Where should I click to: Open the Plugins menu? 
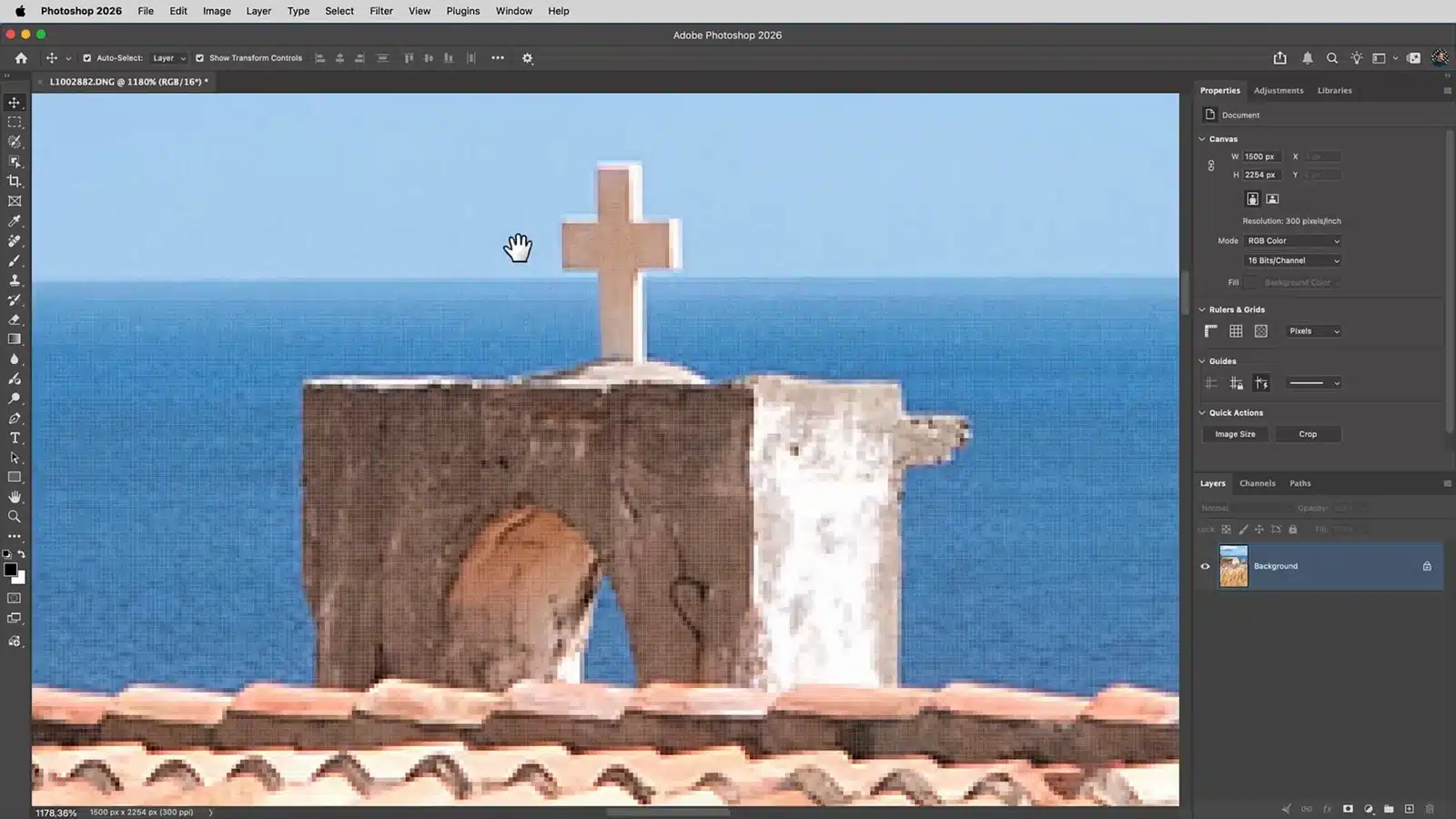[463, 11]
